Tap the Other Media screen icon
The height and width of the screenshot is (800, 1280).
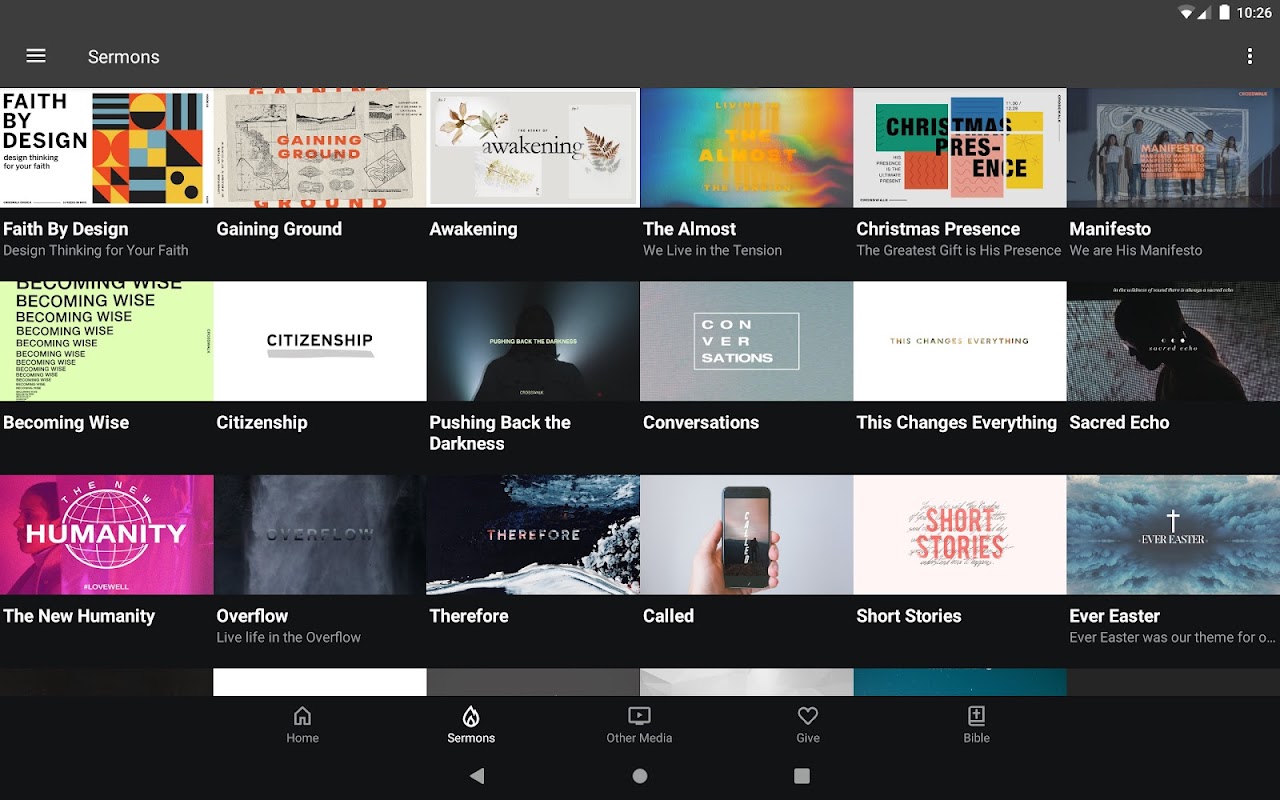(x=639, y=716)
